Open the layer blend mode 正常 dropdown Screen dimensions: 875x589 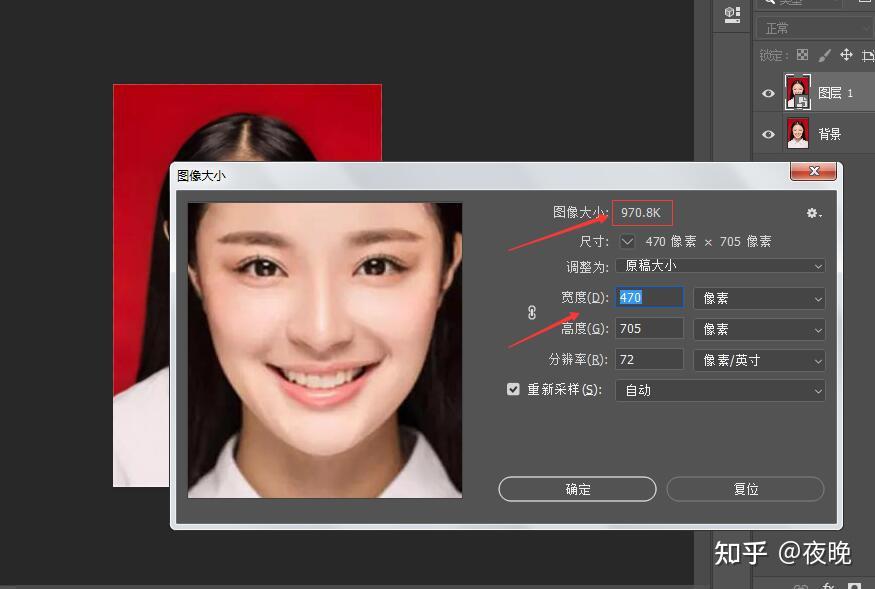click(x=815, y=28)
